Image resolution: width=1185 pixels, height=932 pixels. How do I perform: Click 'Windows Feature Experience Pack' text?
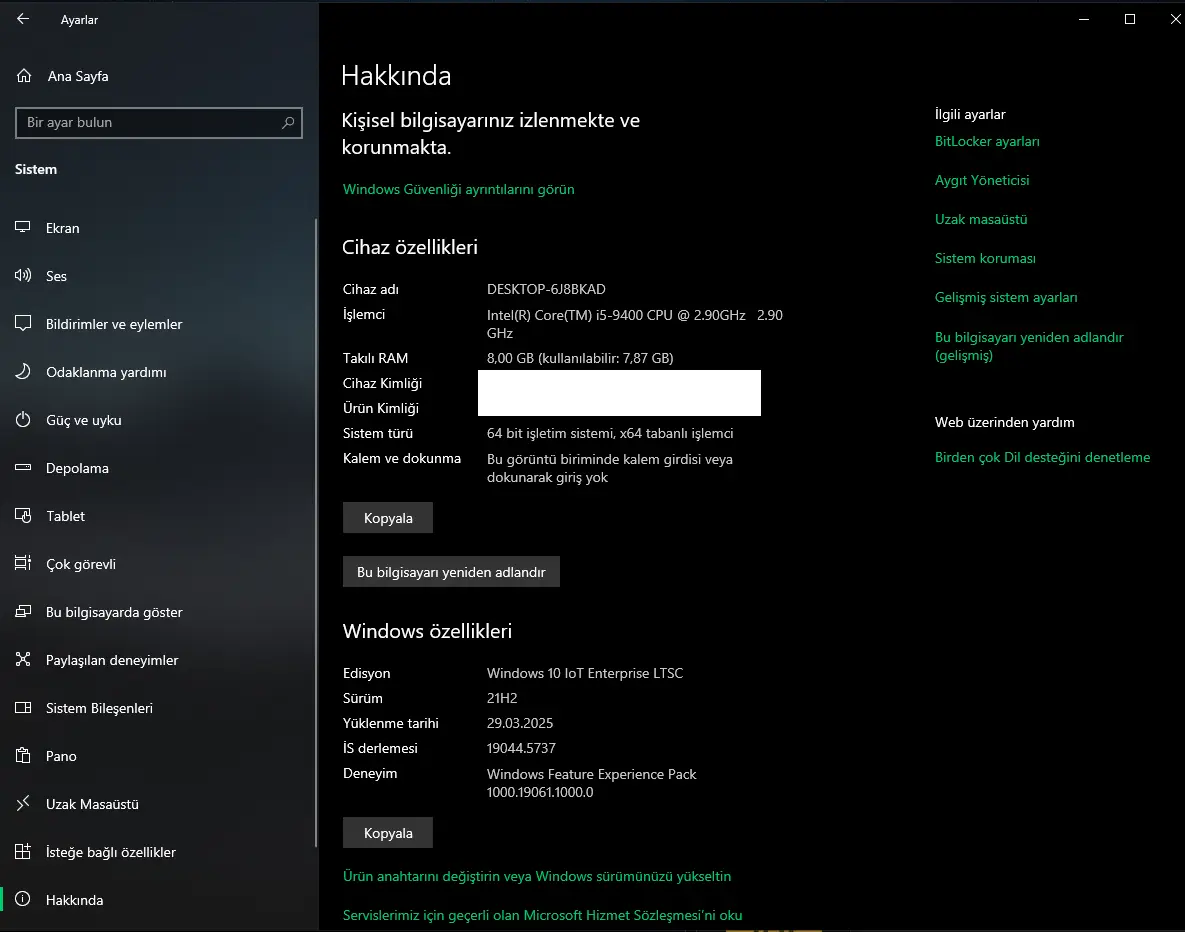click(x=592, y=774)
